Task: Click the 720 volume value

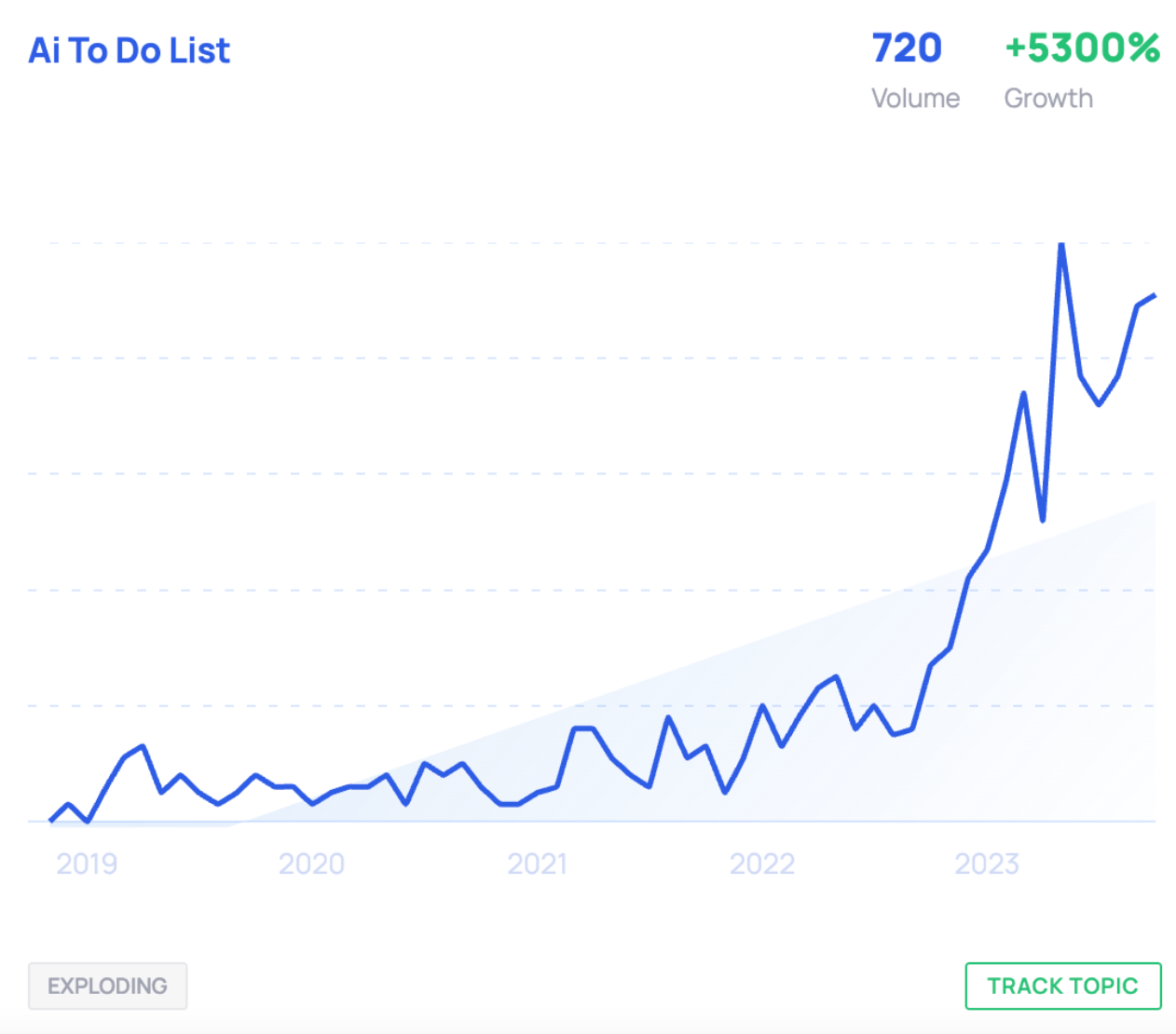Action: pyautogui.click(x=906, y=48)
